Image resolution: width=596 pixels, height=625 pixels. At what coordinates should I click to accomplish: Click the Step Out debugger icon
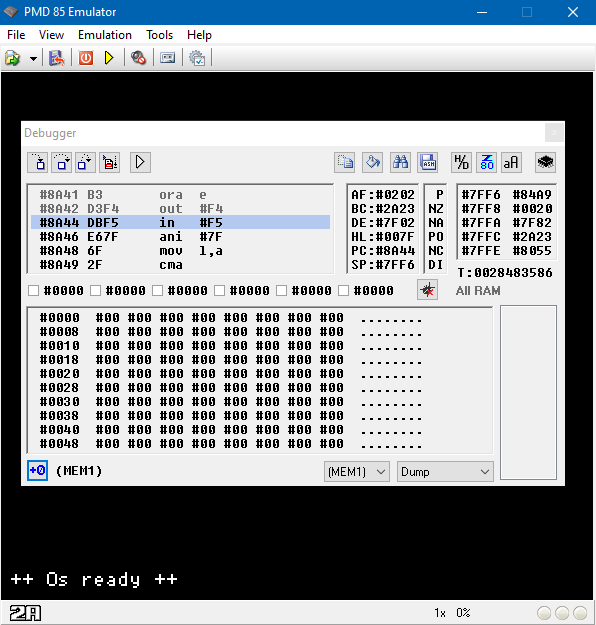coord(85,162)
